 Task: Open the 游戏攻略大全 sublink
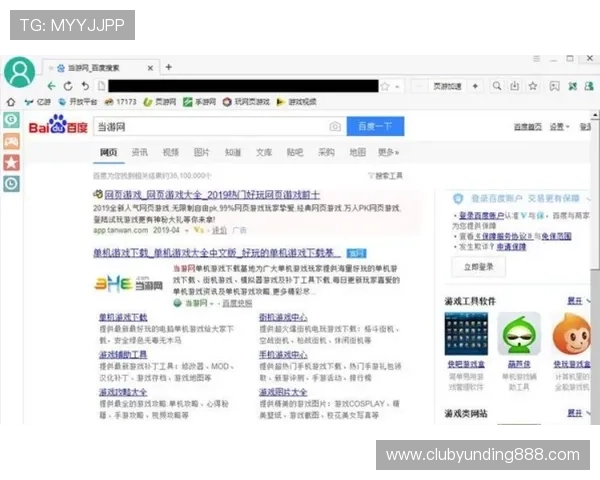pos(123,392)
